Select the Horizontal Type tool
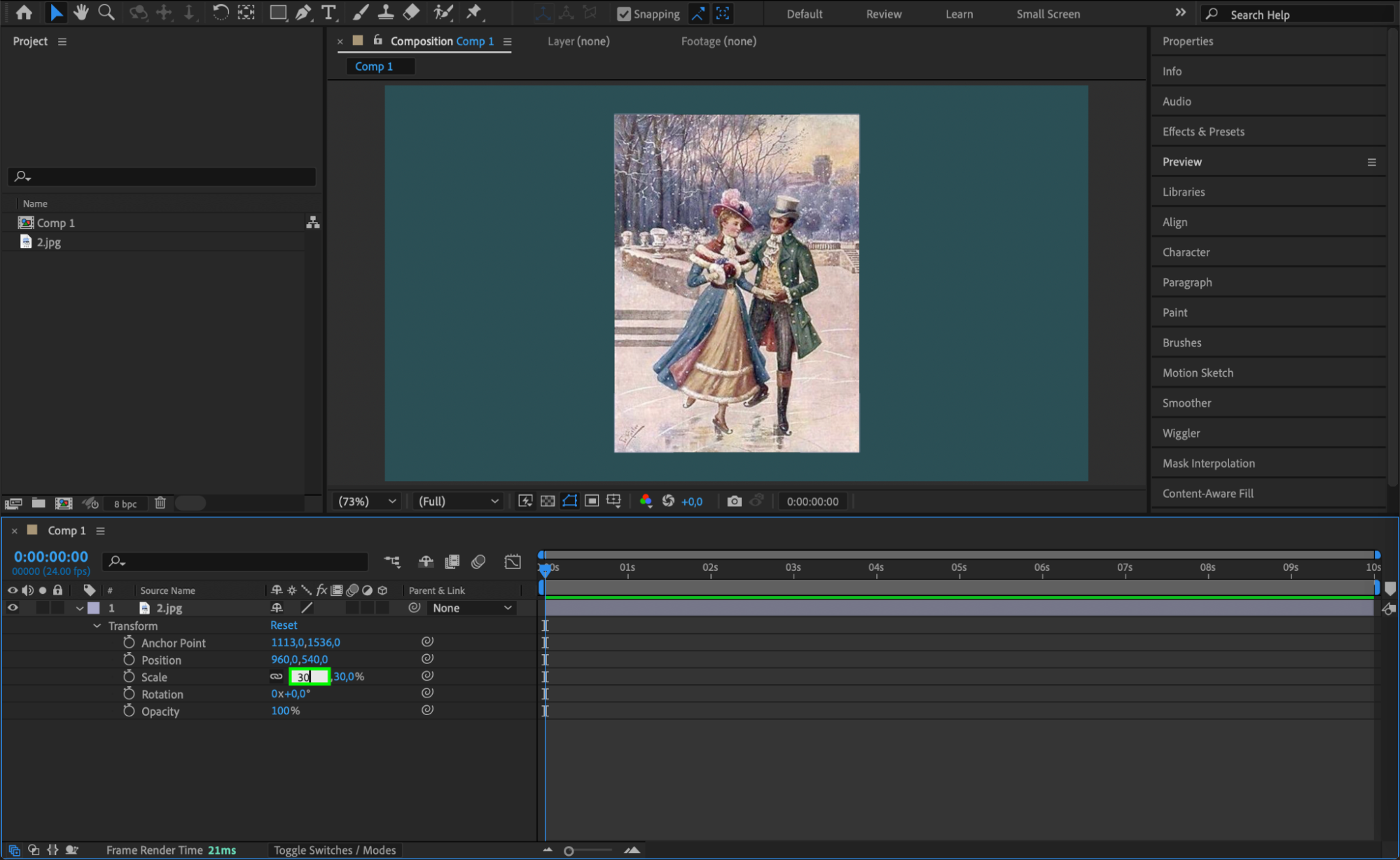The image size is (1400, 860). tap(328, 12)
